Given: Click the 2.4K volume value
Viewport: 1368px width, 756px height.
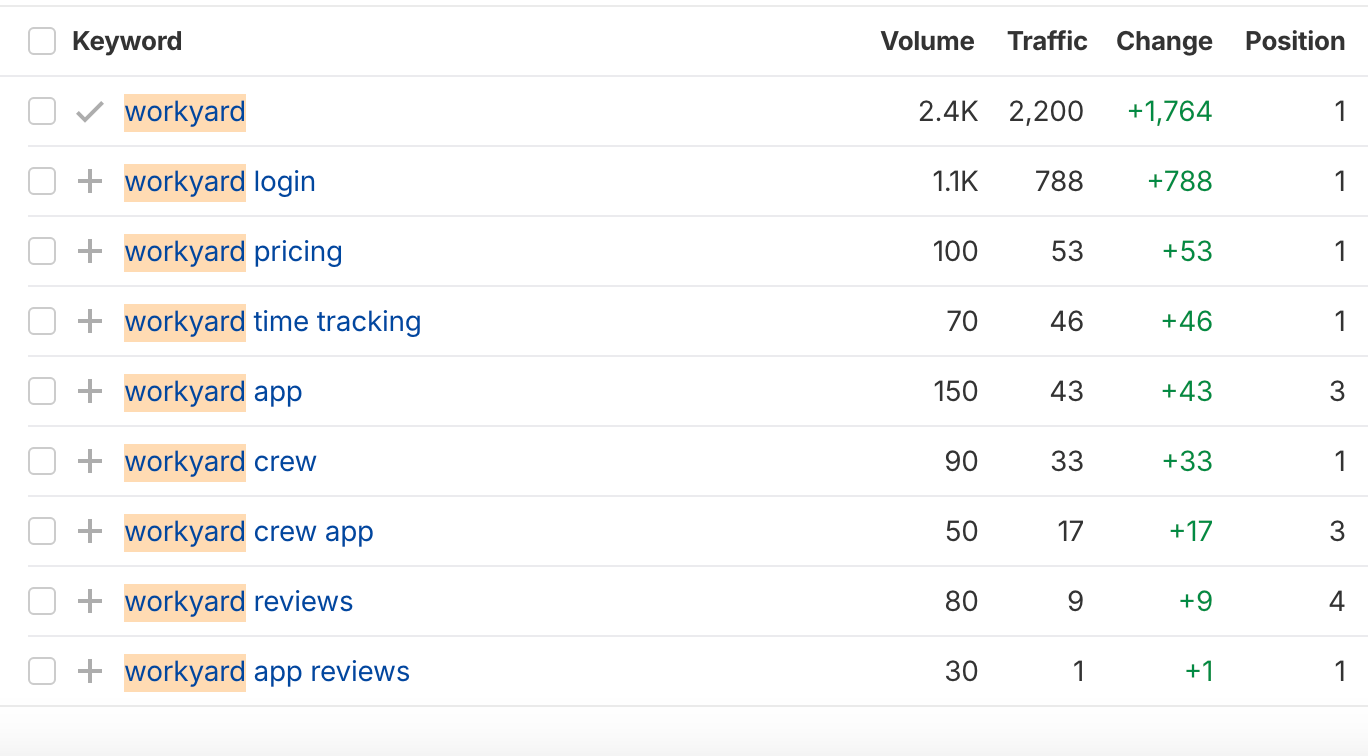Looking at the screenshot, I should click(x=948, y=112).
